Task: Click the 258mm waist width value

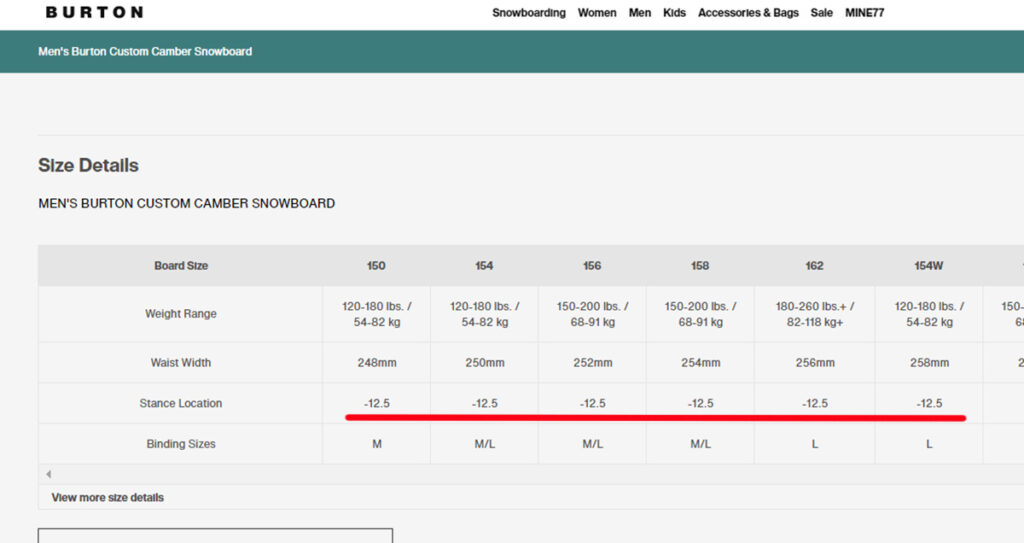Action: [929, 363]
